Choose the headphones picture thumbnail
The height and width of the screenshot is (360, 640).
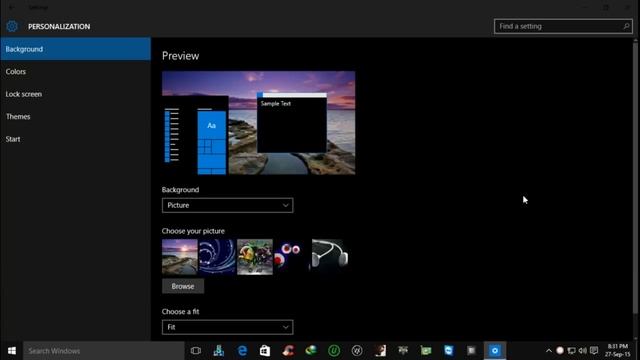click(330, 257)
